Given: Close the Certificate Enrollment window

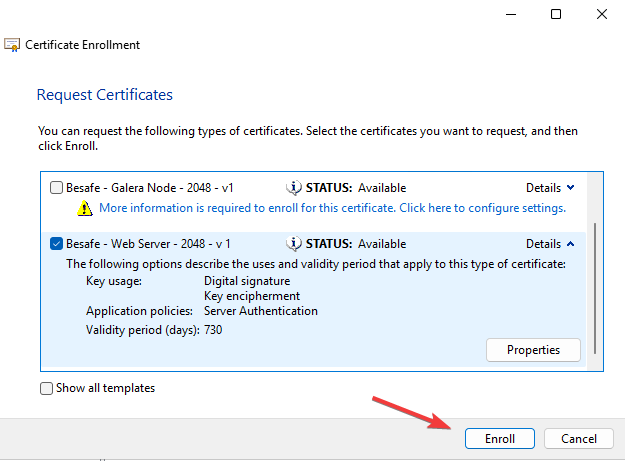Looking at the screenshot, I should pyautogui.click(x=601, y=14).
